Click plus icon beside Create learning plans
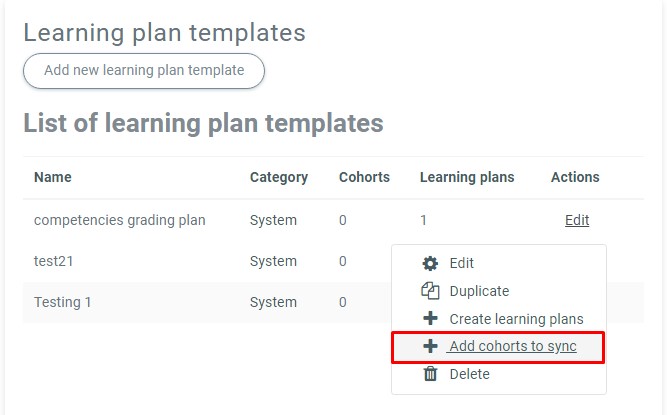This screenshot has height=415, width=667. point(431,319)
